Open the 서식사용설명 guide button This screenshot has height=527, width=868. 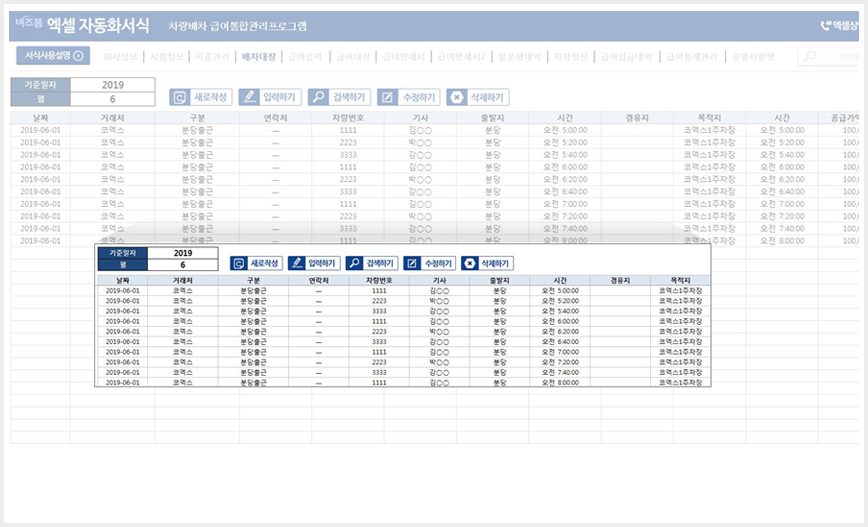[x=53, y=55]
